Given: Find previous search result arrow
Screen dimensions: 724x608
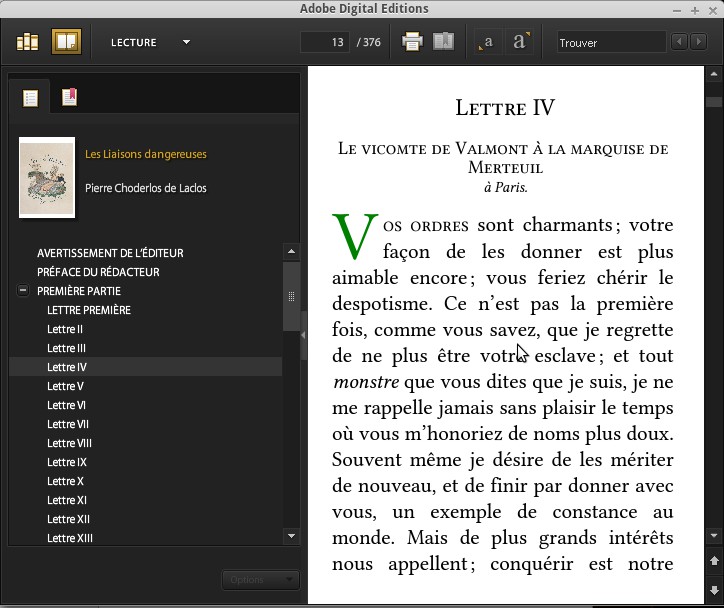Looking at the screenshot, I should coord(679,42).
